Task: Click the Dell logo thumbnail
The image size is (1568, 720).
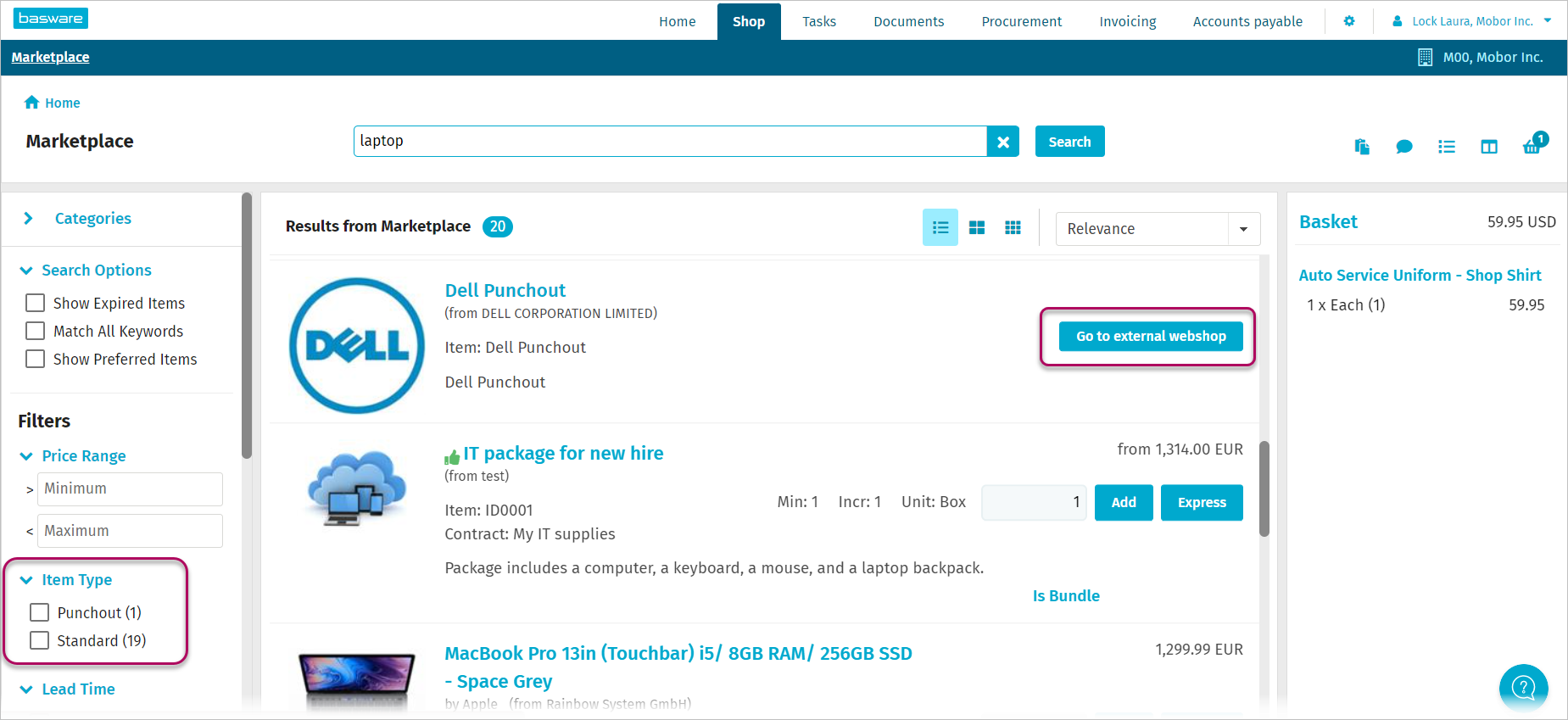Action: (357, 345)
